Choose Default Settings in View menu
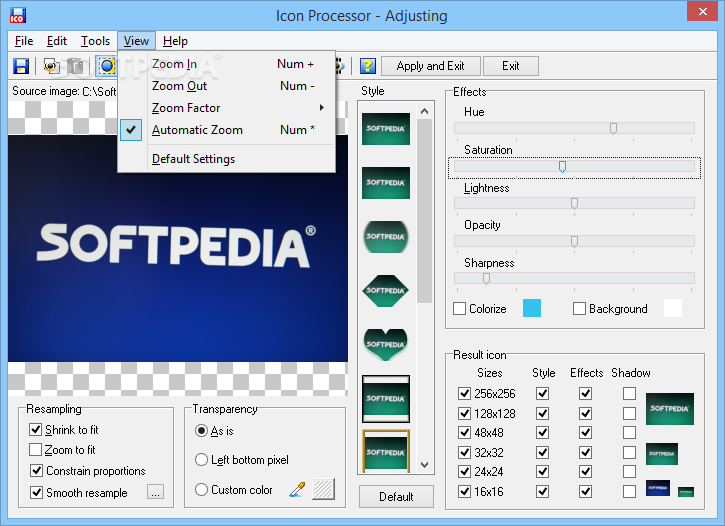This screenshot has width=725, height=526. click(227, 159)
